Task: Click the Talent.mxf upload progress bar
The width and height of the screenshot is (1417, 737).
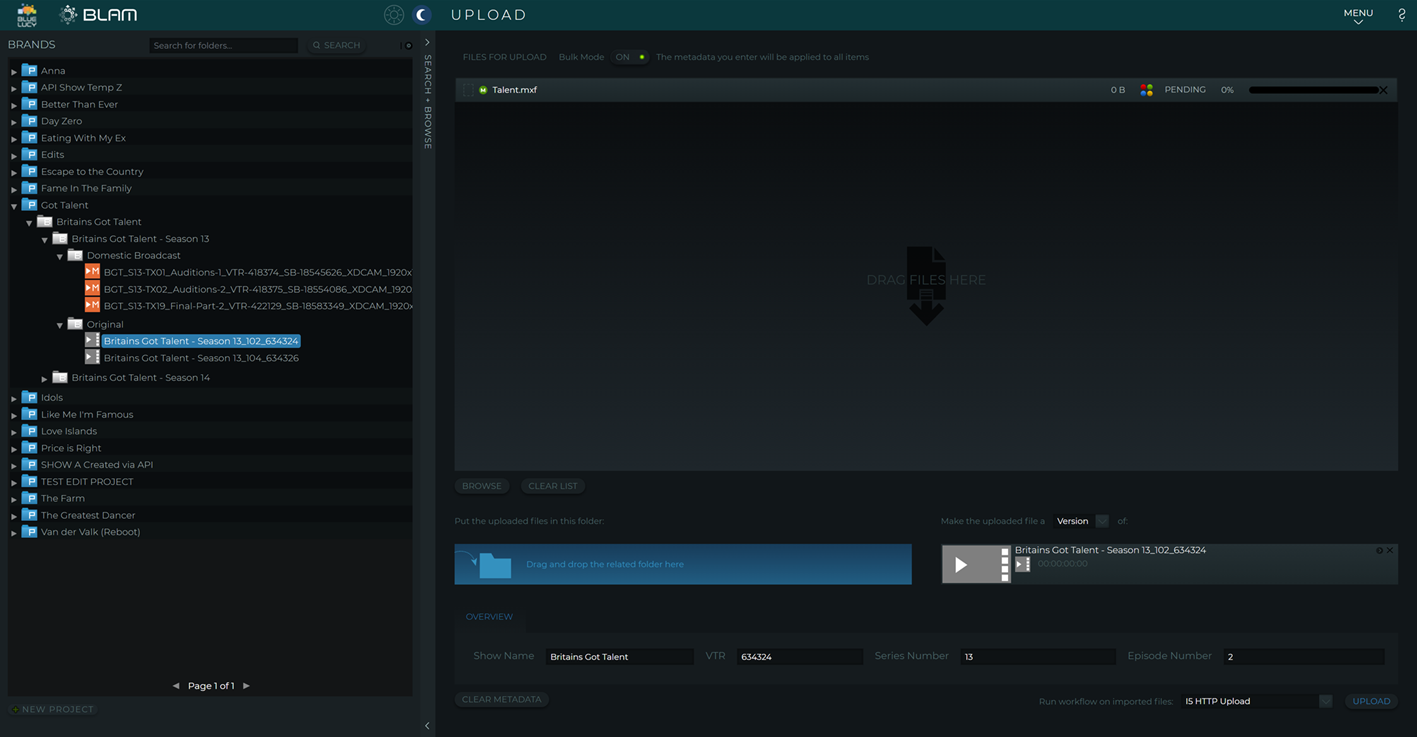Action: tap(1312, 90)
